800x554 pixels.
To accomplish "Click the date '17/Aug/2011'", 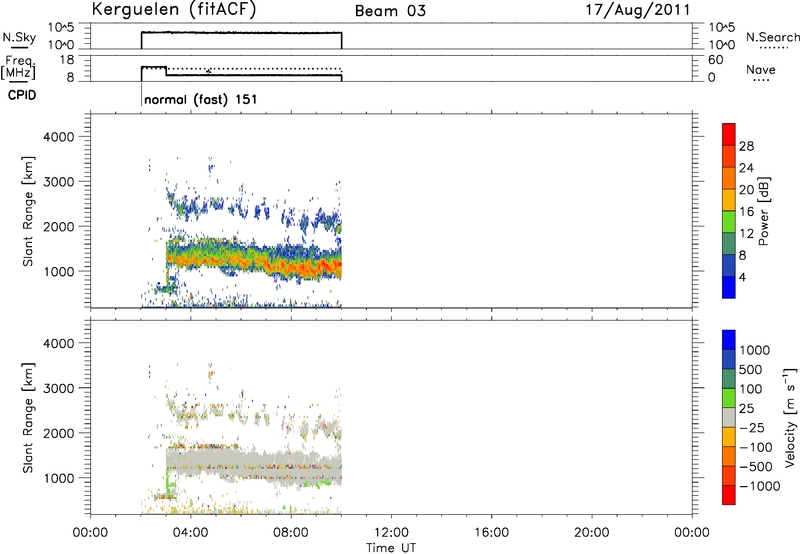I will pos(638,10).
